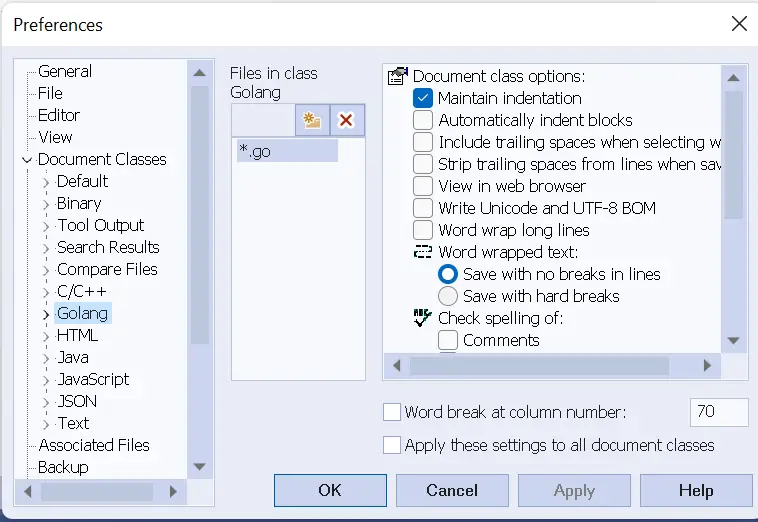Select the Java tree item
The height and width of the screenshot is (522, 758).
tap(73, 358)
